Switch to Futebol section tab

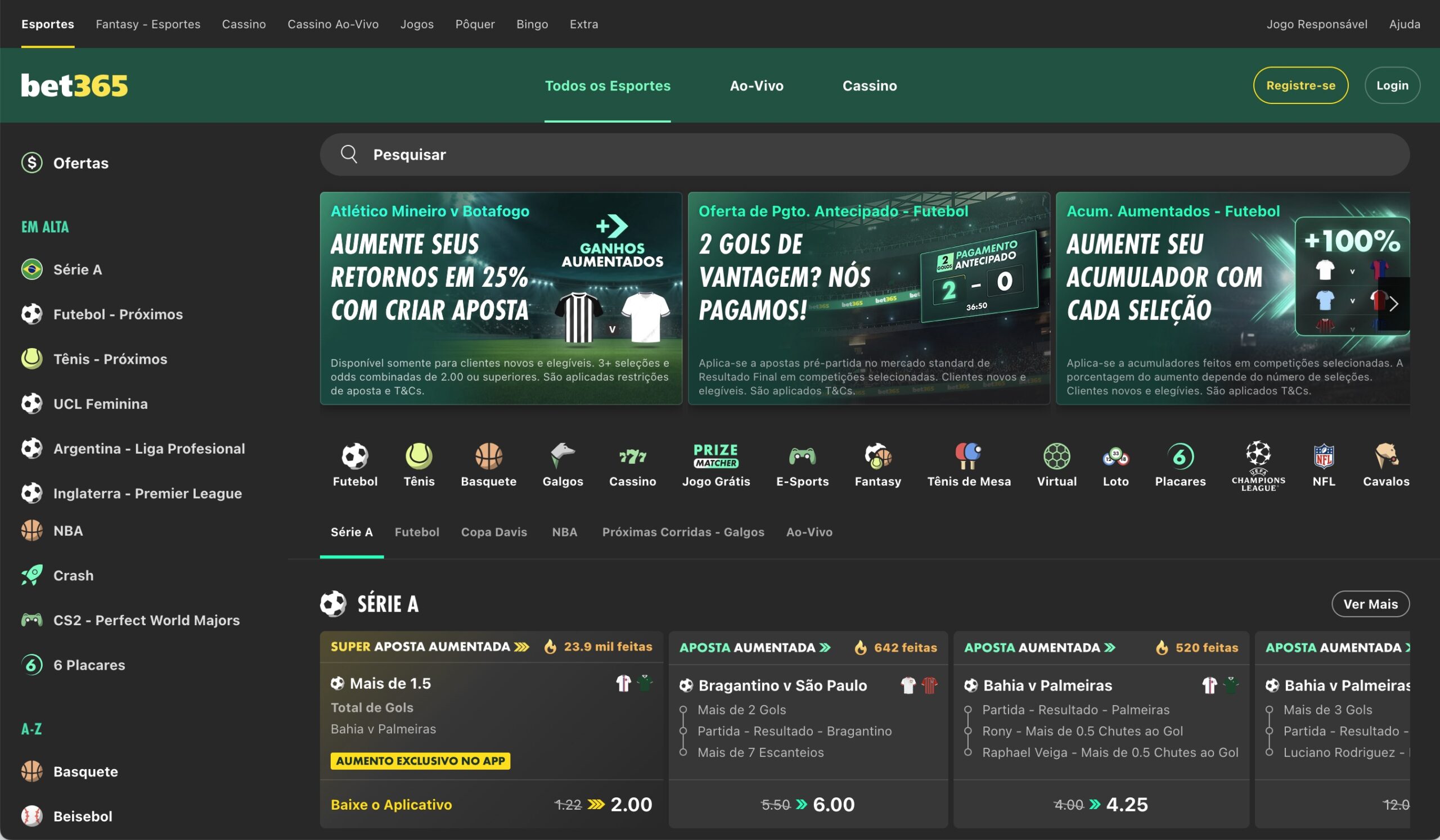point(417,532)
